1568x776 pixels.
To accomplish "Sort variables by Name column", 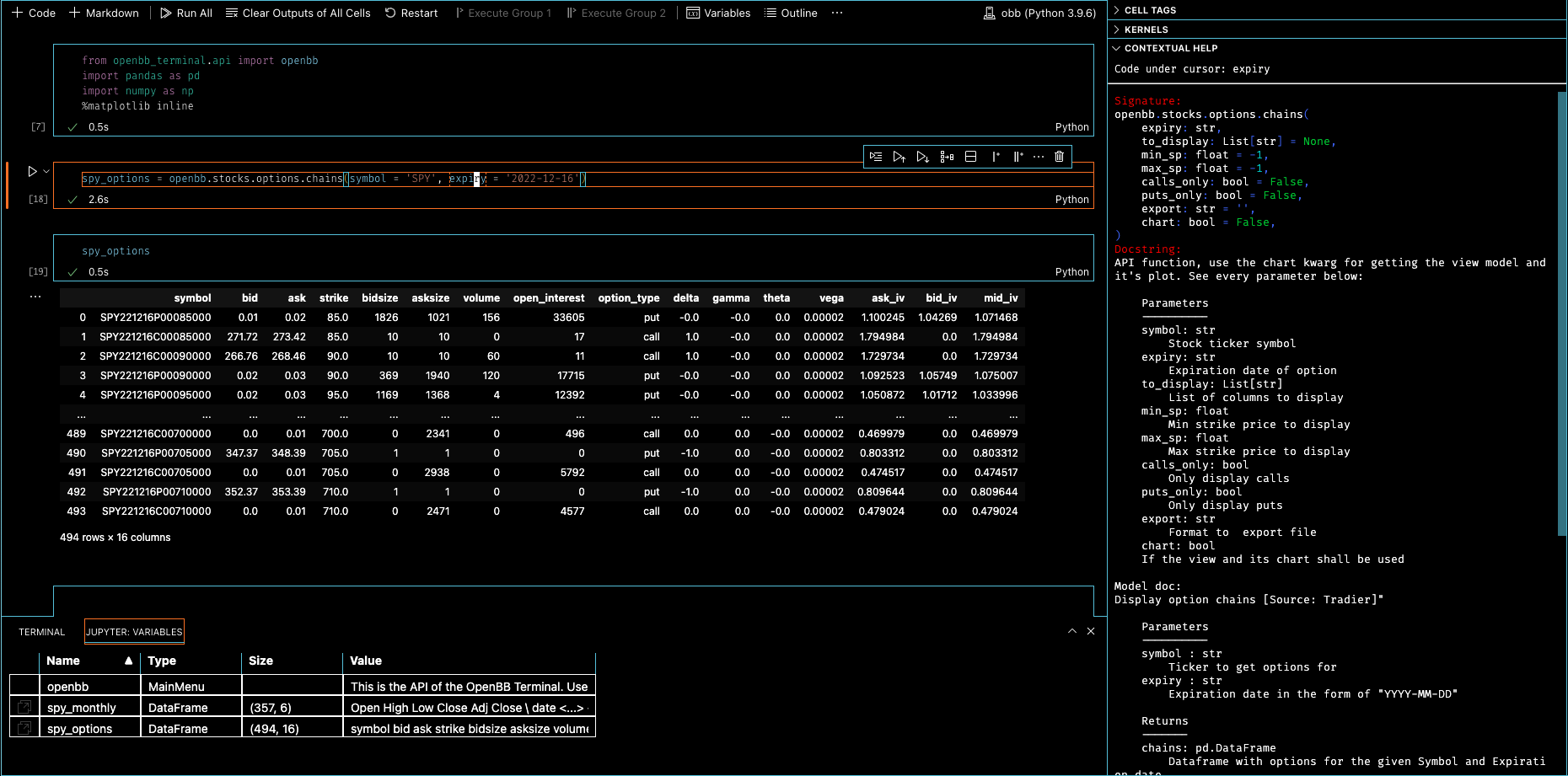I will click(x=89, y=661).
